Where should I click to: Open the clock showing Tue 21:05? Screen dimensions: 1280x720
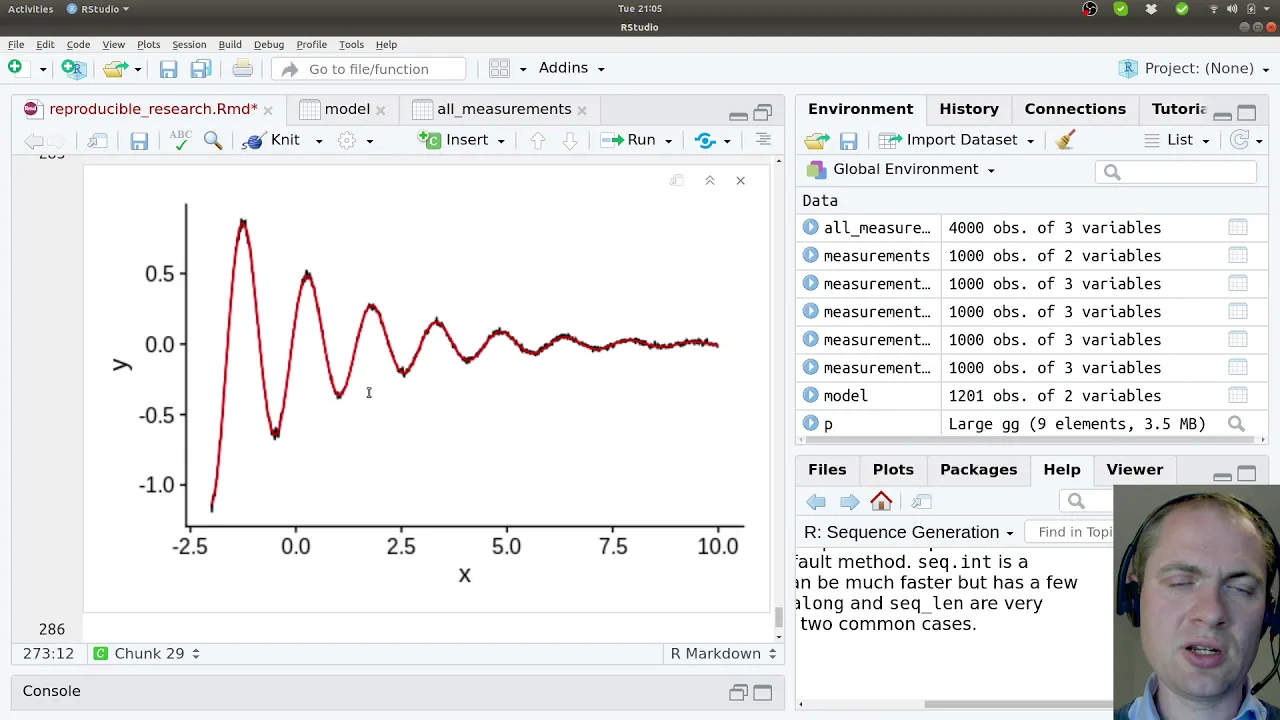[640, 9]
